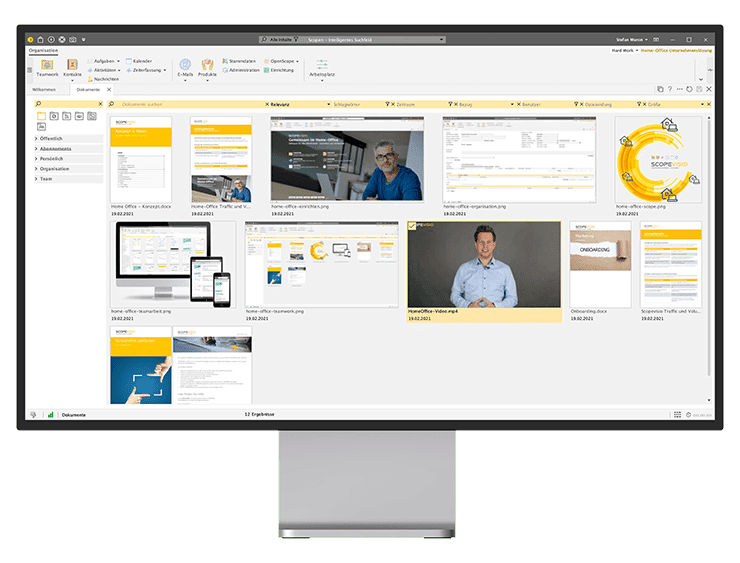
Task: Open the Onboarding.docx thumbnail
Action: click(x=600, y=264)
